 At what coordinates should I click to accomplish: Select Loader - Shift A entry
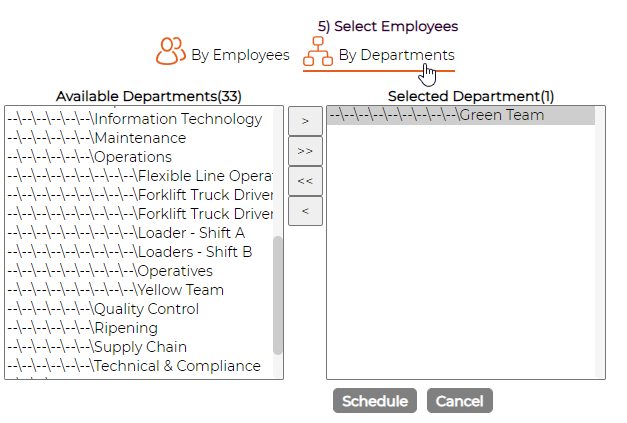click(139, 233)
